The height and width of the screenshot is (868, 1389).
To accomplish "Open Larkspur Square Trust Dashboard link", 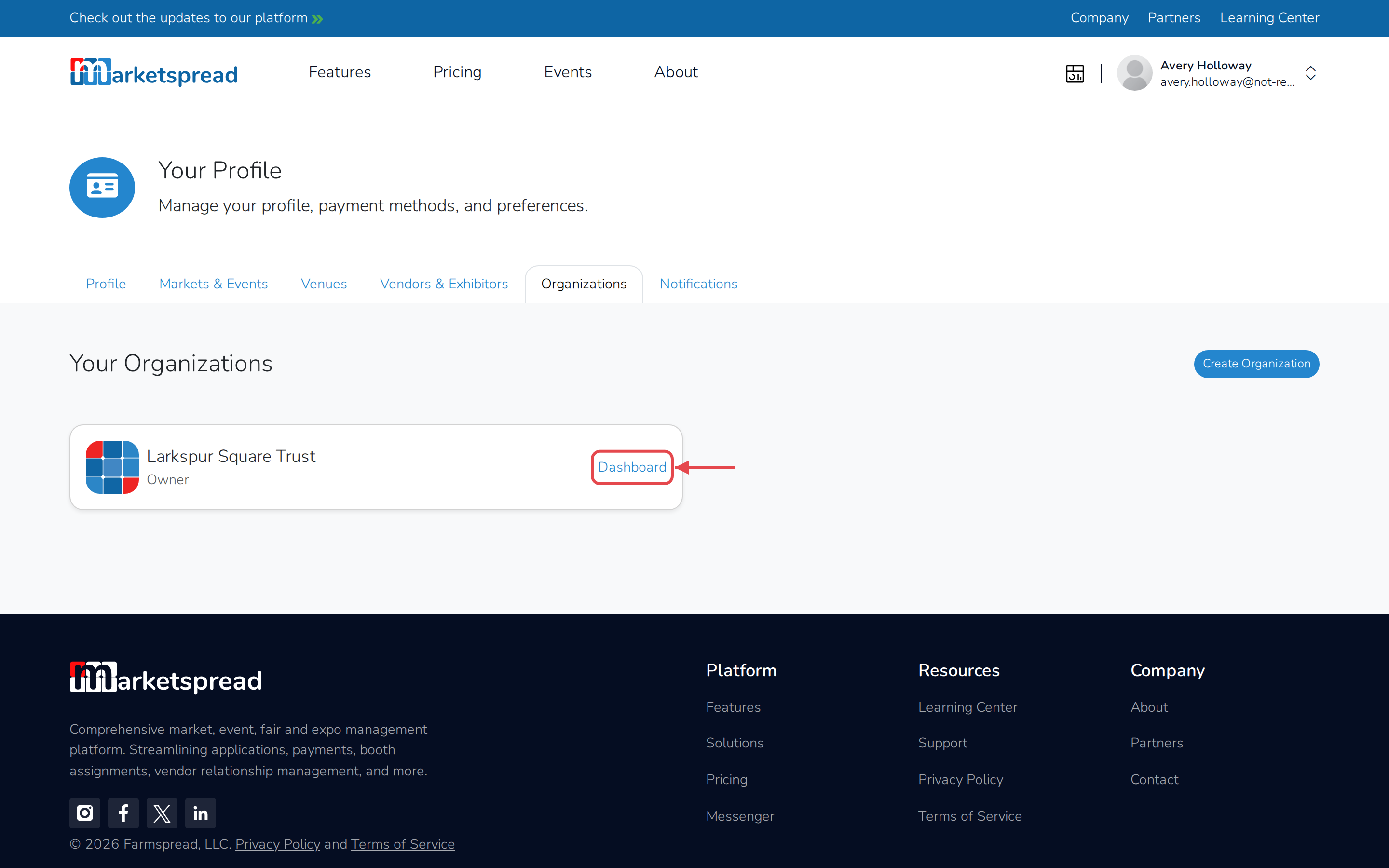I will tap(632, 467).
